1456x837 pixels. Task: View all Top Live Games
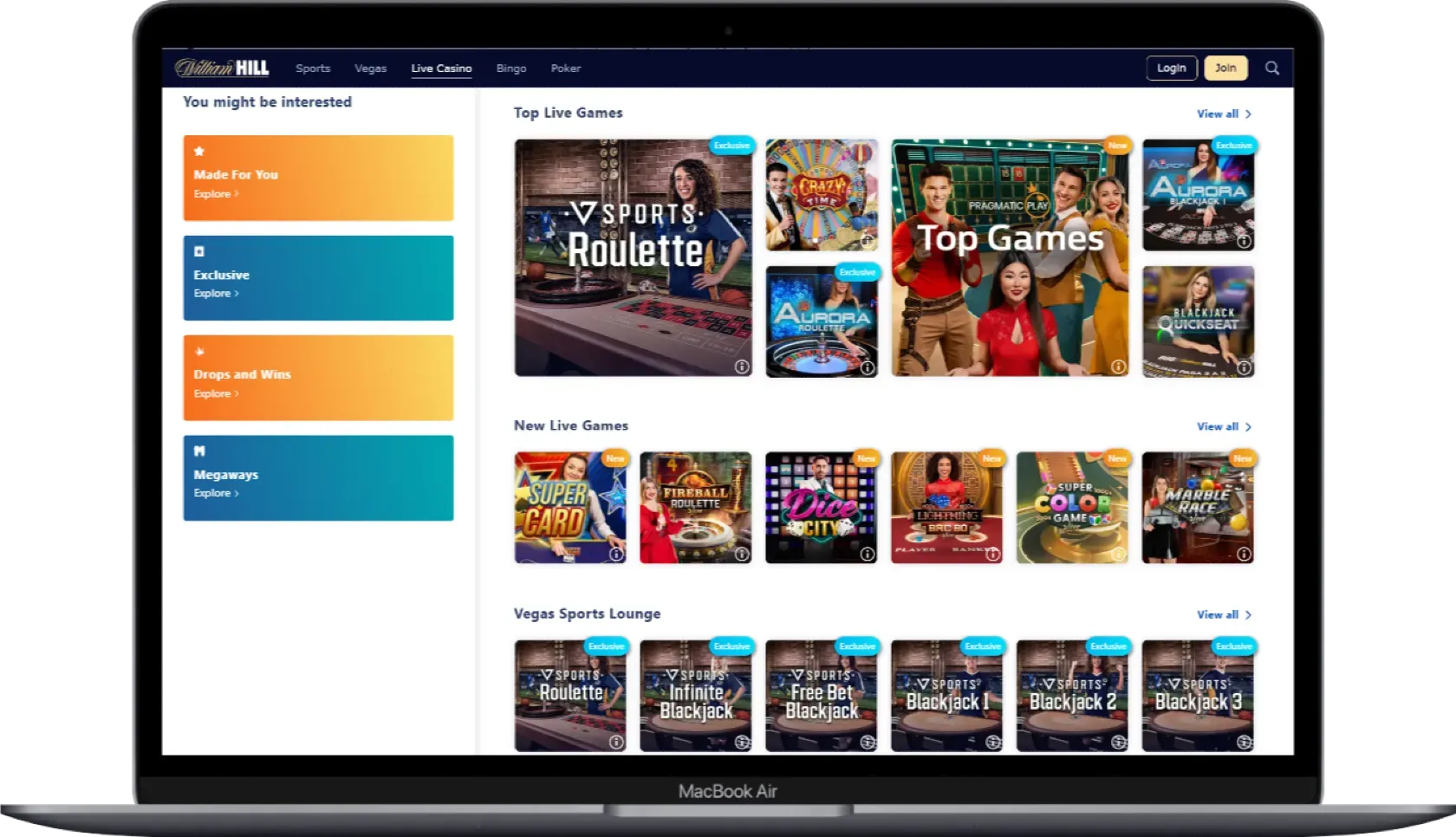[1224, 114]
